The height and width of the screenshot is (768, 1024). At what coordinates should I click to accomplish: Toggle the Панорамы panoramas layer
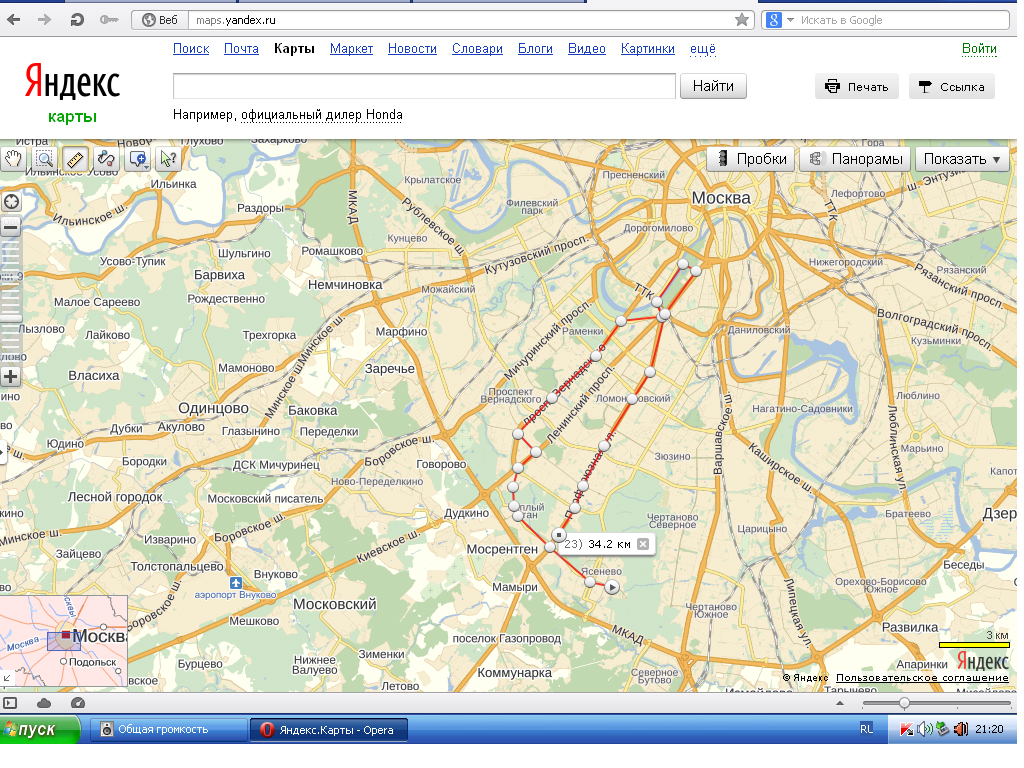854,159
